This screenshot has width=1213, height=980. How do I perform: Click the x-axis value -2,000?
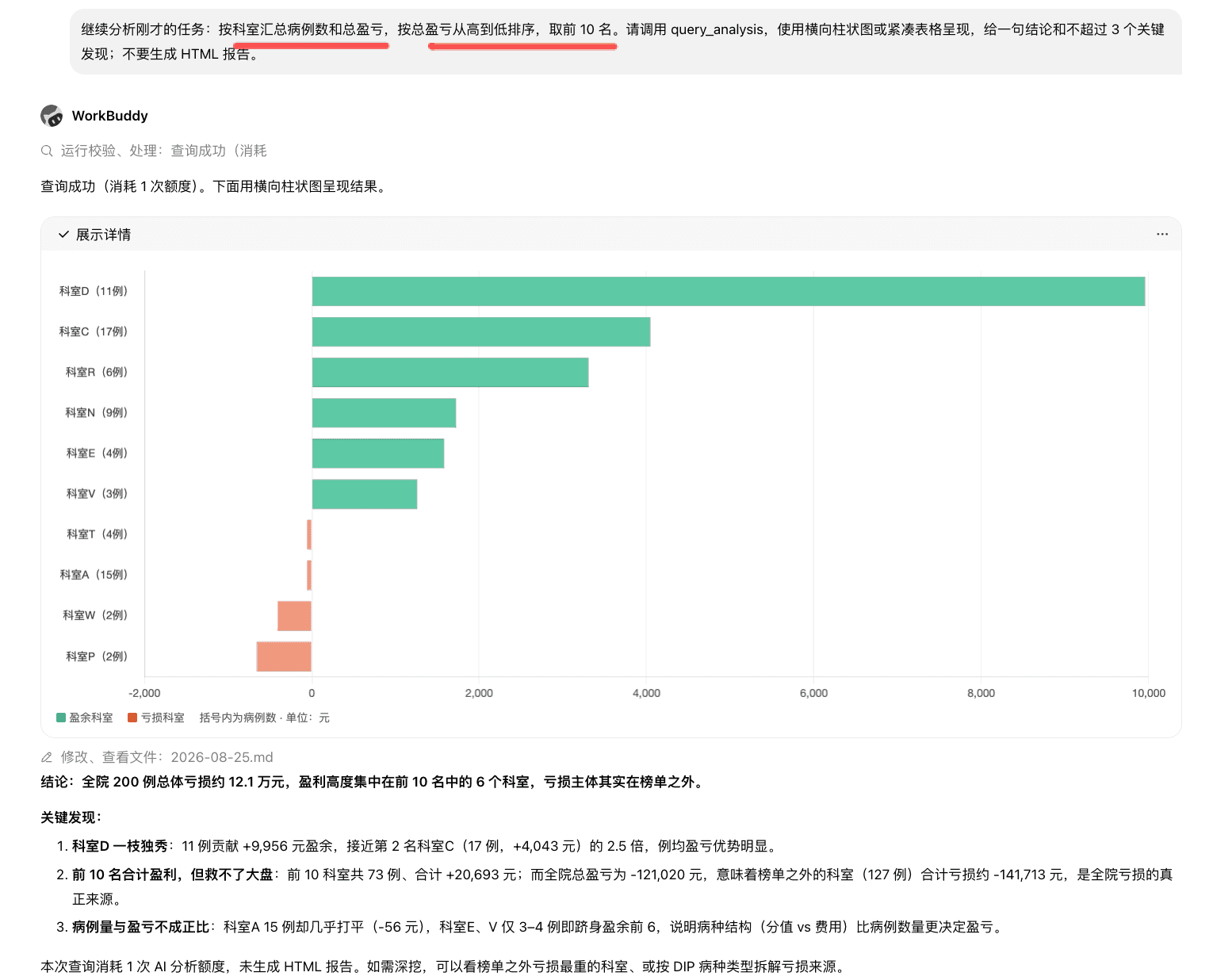144,693
